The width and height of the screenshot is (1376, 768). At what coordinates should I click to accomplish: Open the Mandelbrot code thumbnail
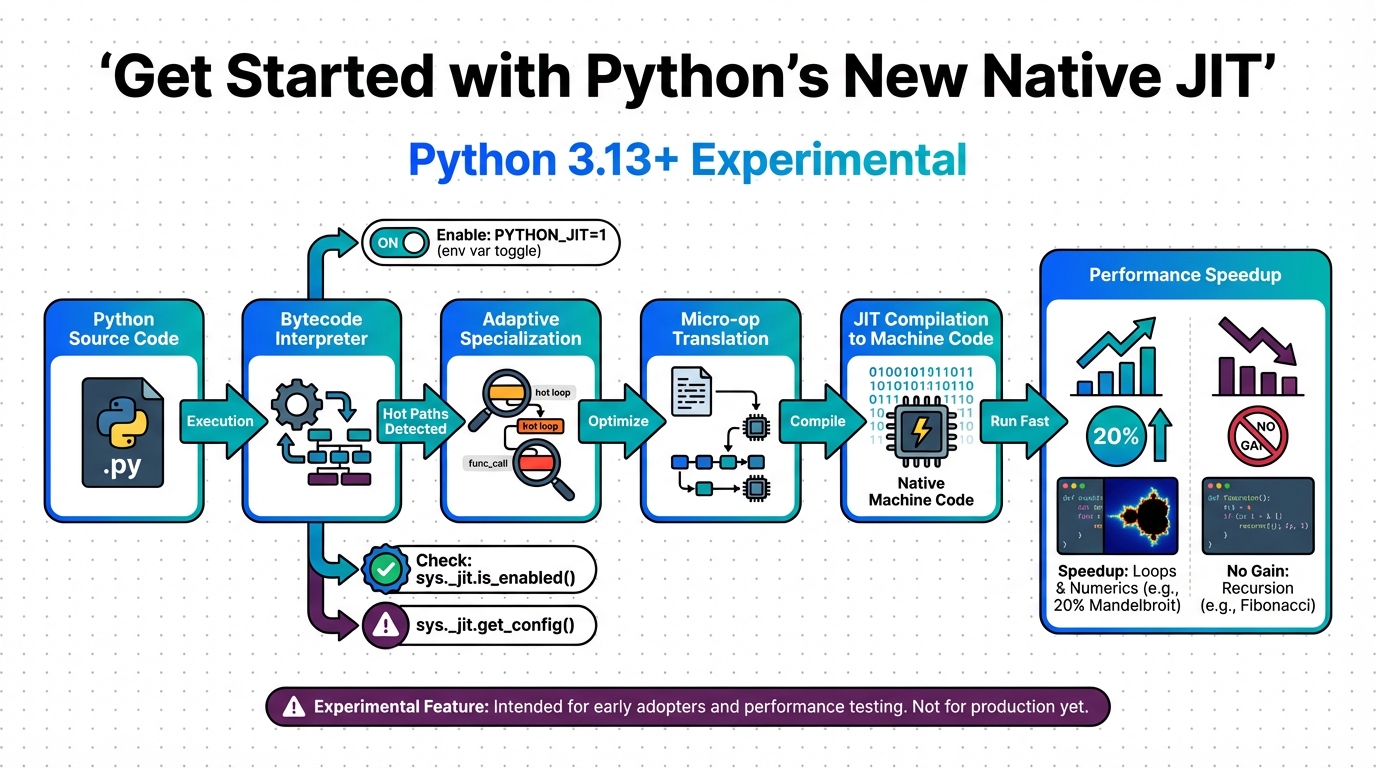click(1117, 516)
